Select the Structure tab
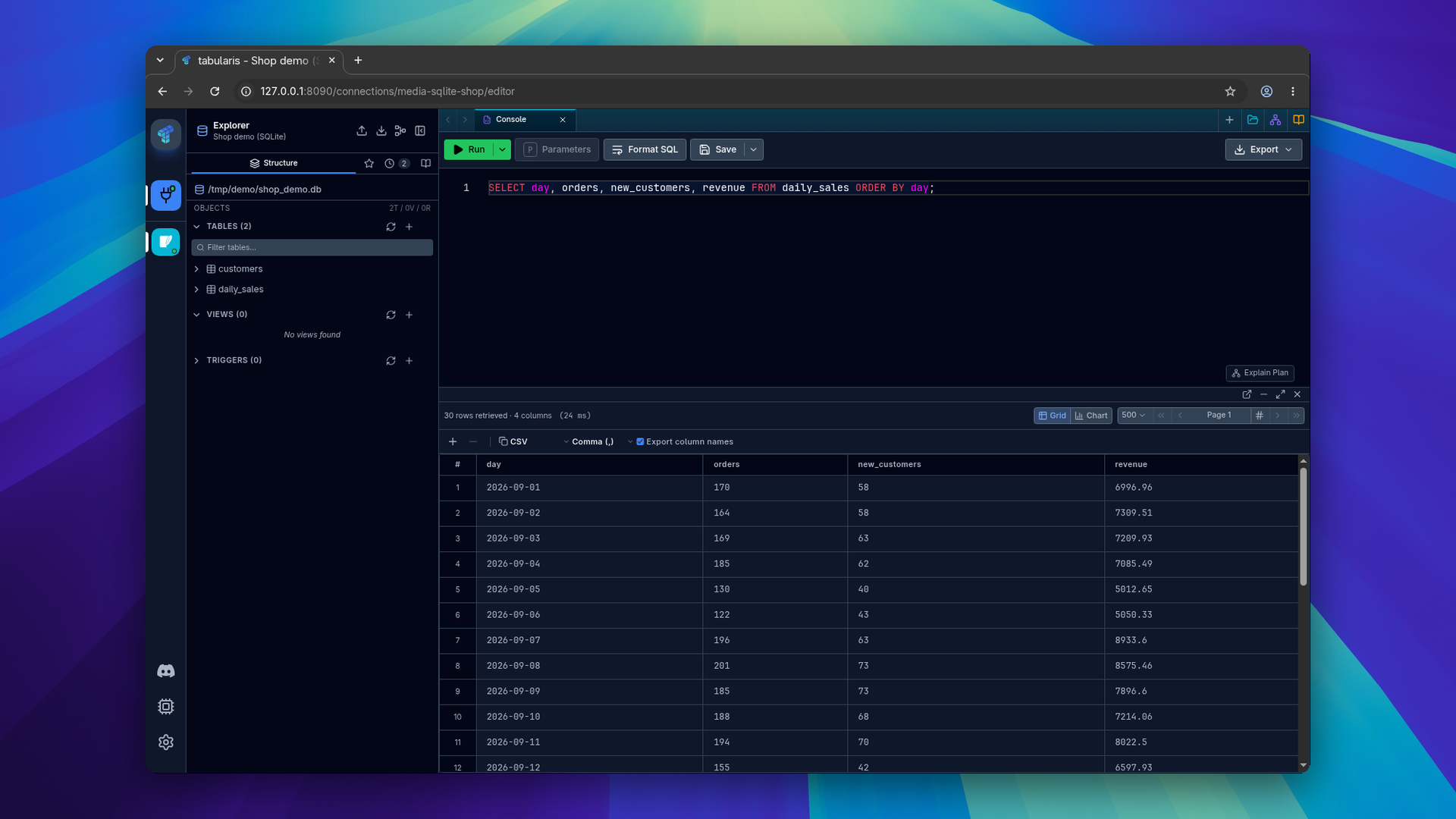The height and width of the screenshot is (819, 1456). pyautogui.click(x=274, y=163)
